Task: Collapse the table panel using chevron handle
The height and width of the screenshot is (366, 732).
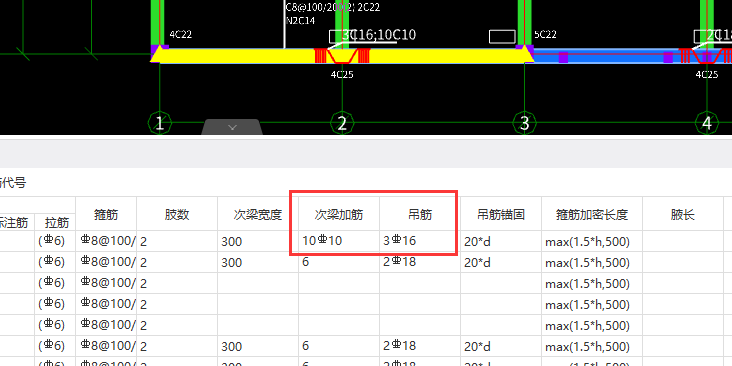Action: [x=232, y=127]
